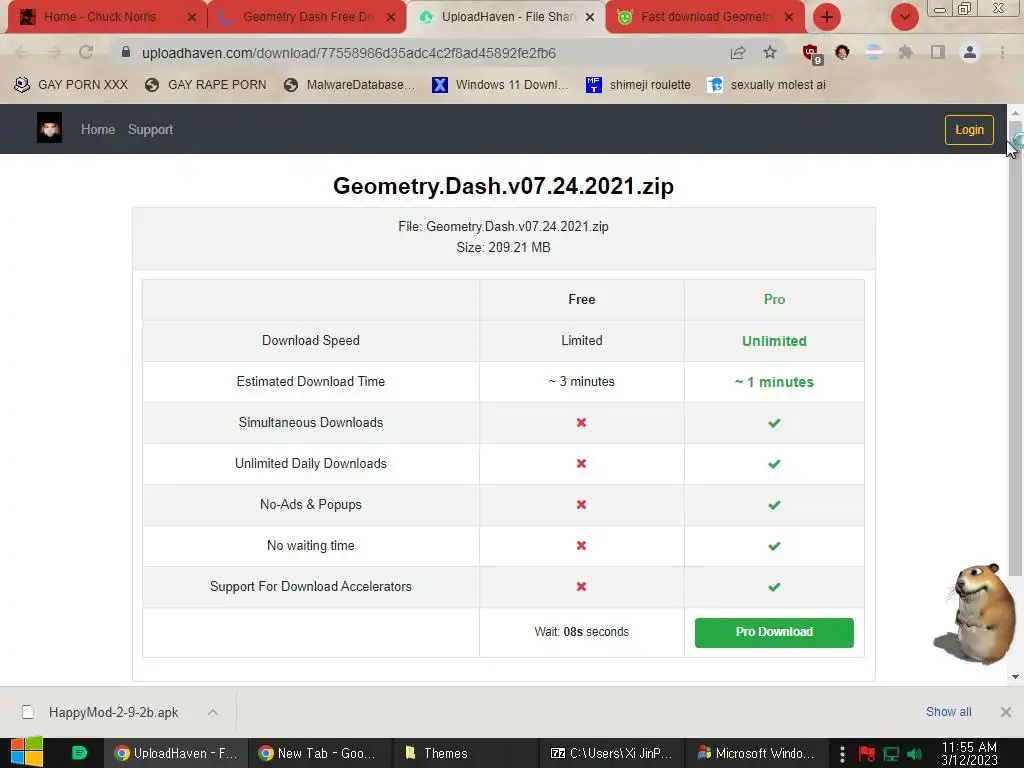This screenshot has height=768, width=1024.
Task: Click the Geometry.Dash.v07.24.2021.zip title
Action: click(x=503, y=185)
